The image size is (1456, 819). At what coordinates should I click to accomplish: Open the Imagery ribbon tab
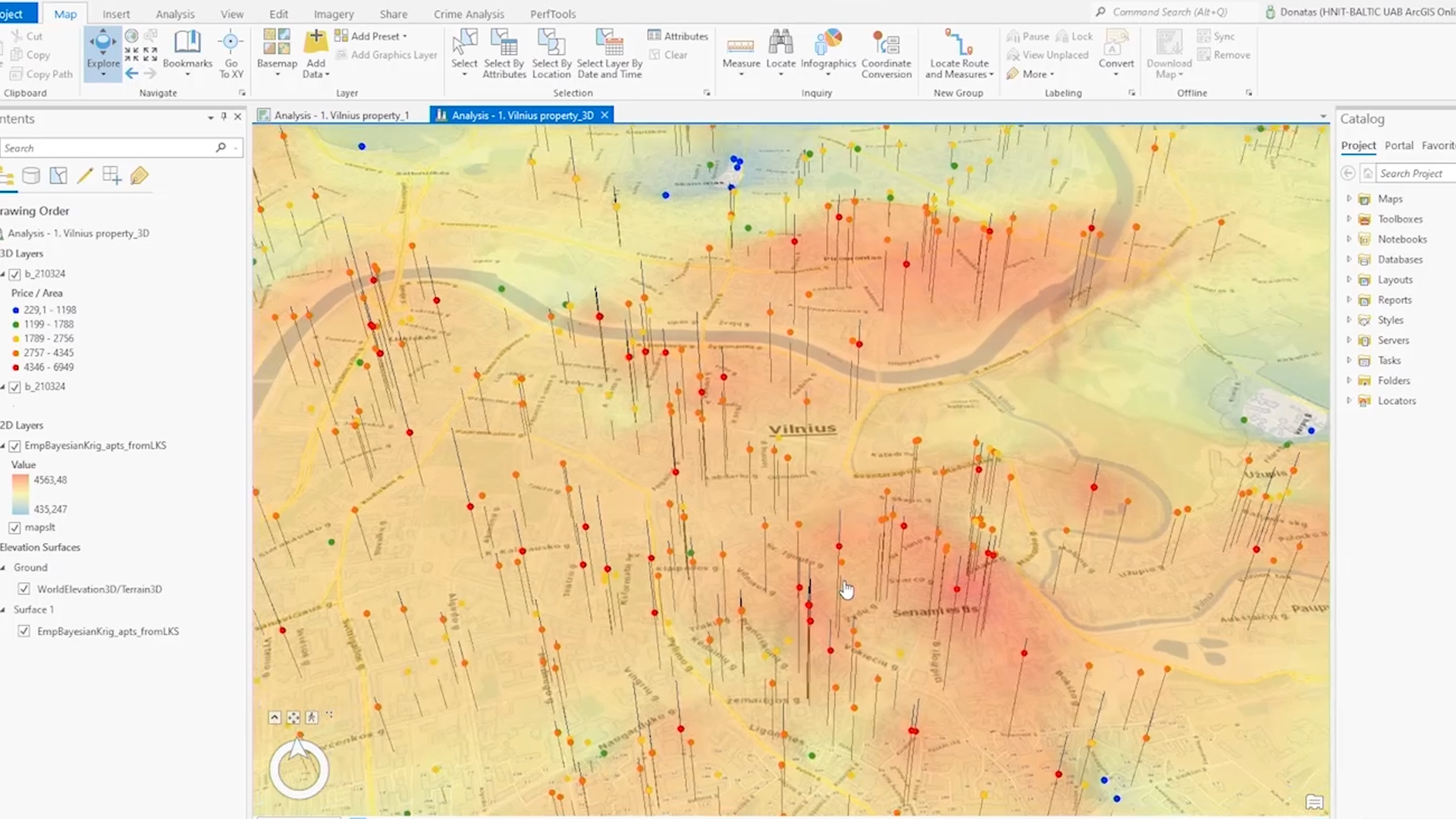(334, 14)
